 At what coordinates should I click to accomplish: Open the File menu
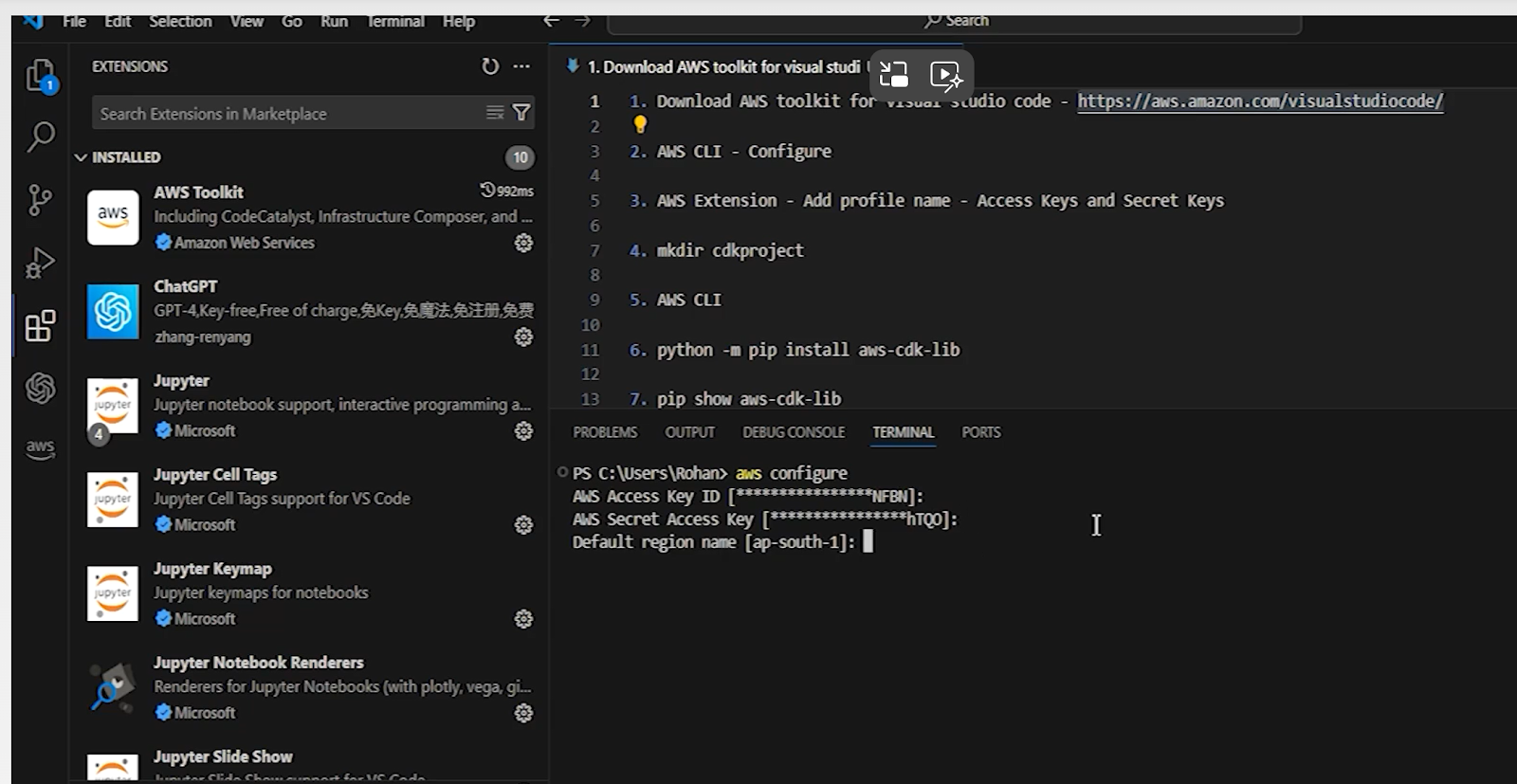point(74,21)
